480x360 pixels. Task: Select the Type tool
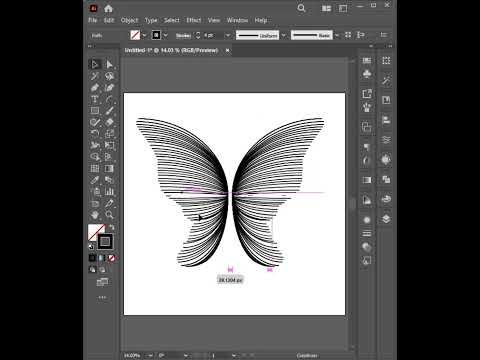pos(95,99)
